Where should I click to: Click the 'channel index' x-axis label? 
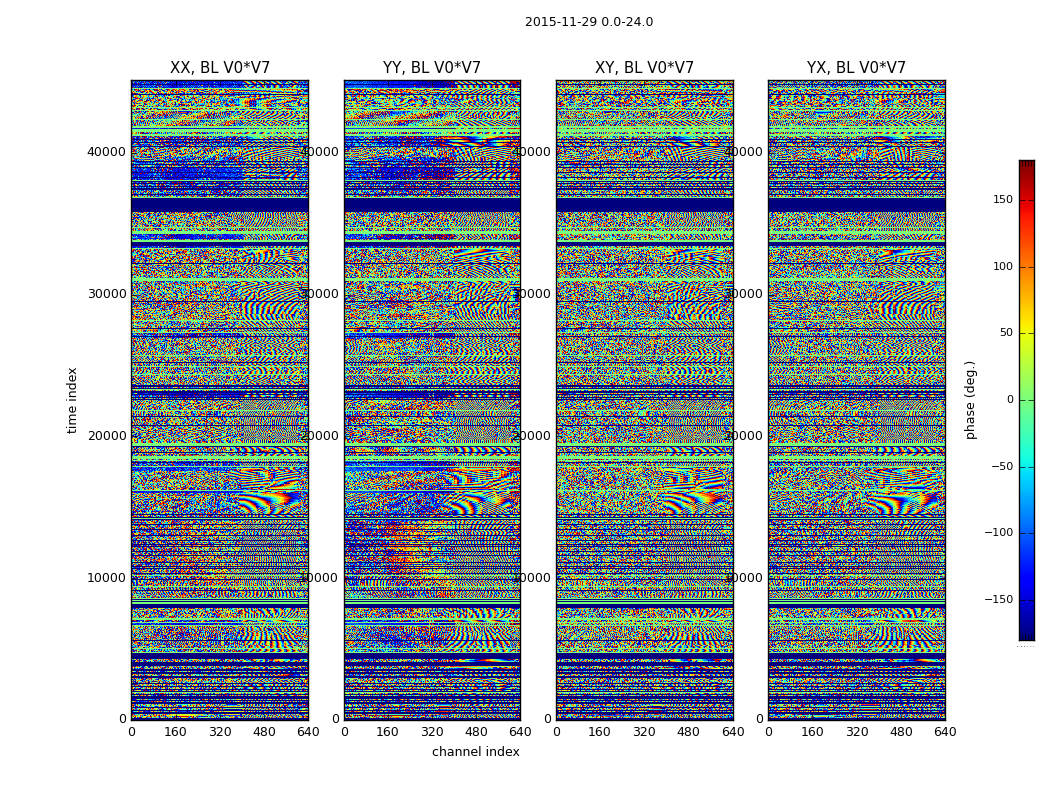click(475, 752)
